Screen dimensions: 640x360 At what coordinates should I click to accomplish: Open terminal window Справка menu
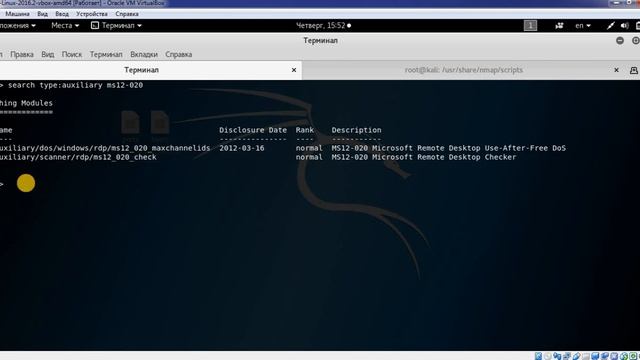point(179,54)
